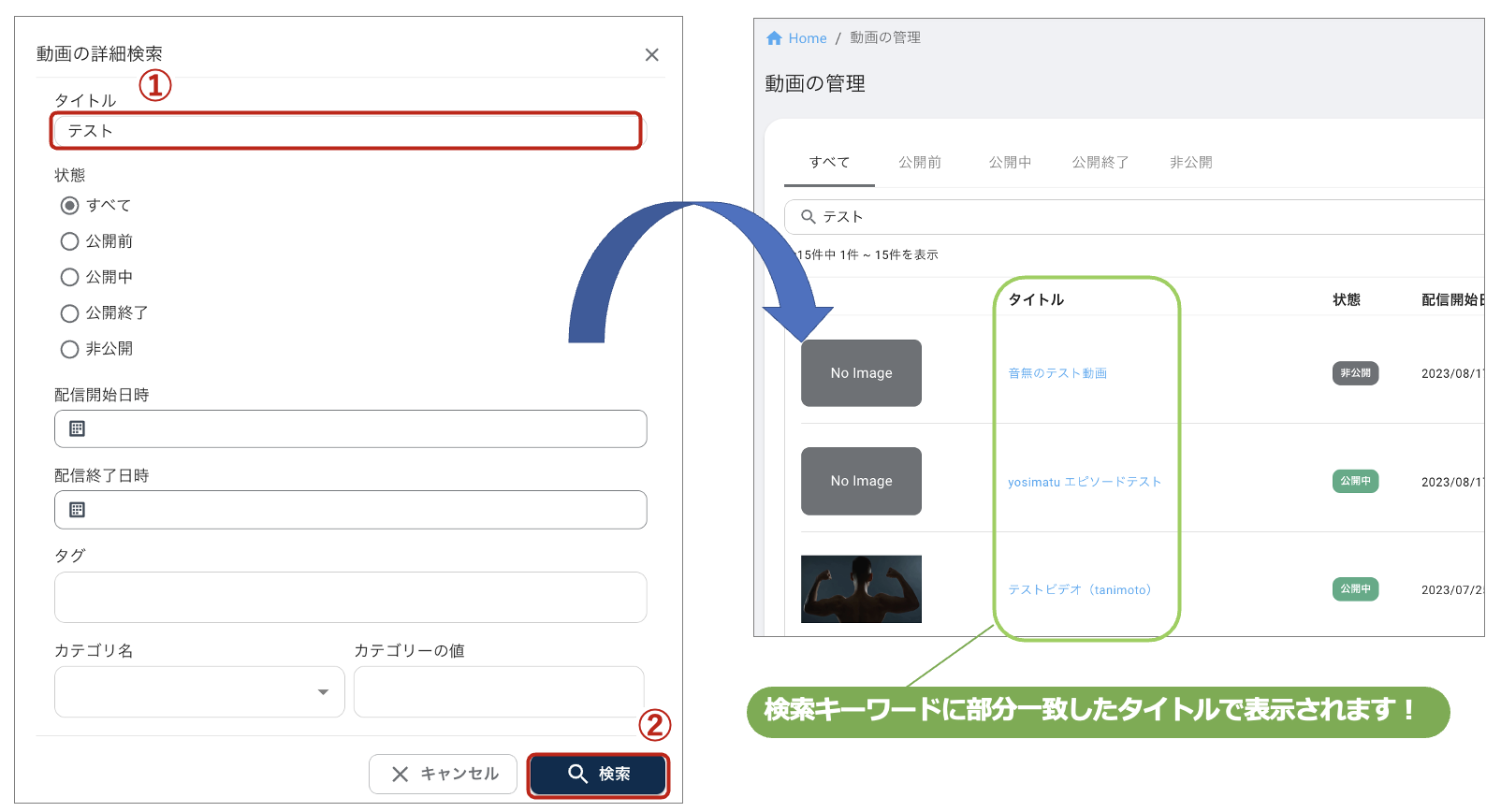Click magnifier icon in video search bar
1501x812 pixels.
click(809, 217)
